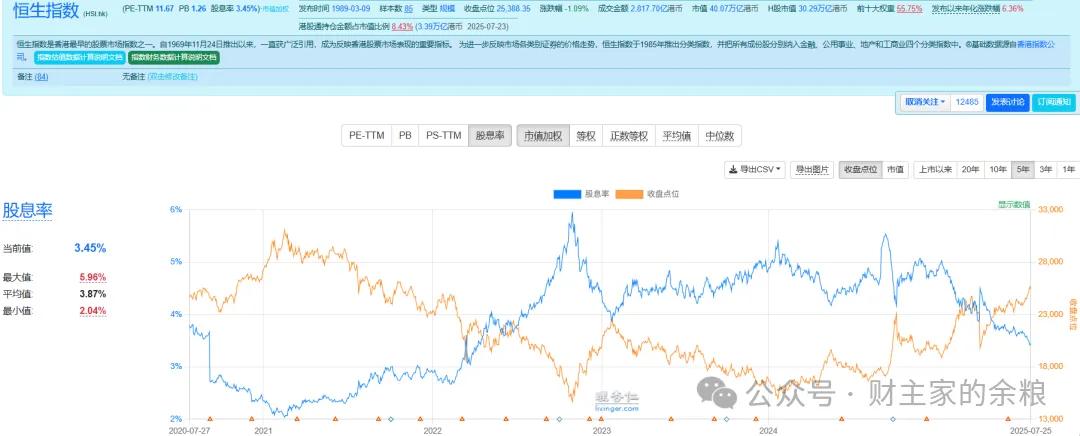The image size is (1080, 436).
Task: Click the 市值加权 link next to 股息率 3.45%
Action: click(275, 10)
